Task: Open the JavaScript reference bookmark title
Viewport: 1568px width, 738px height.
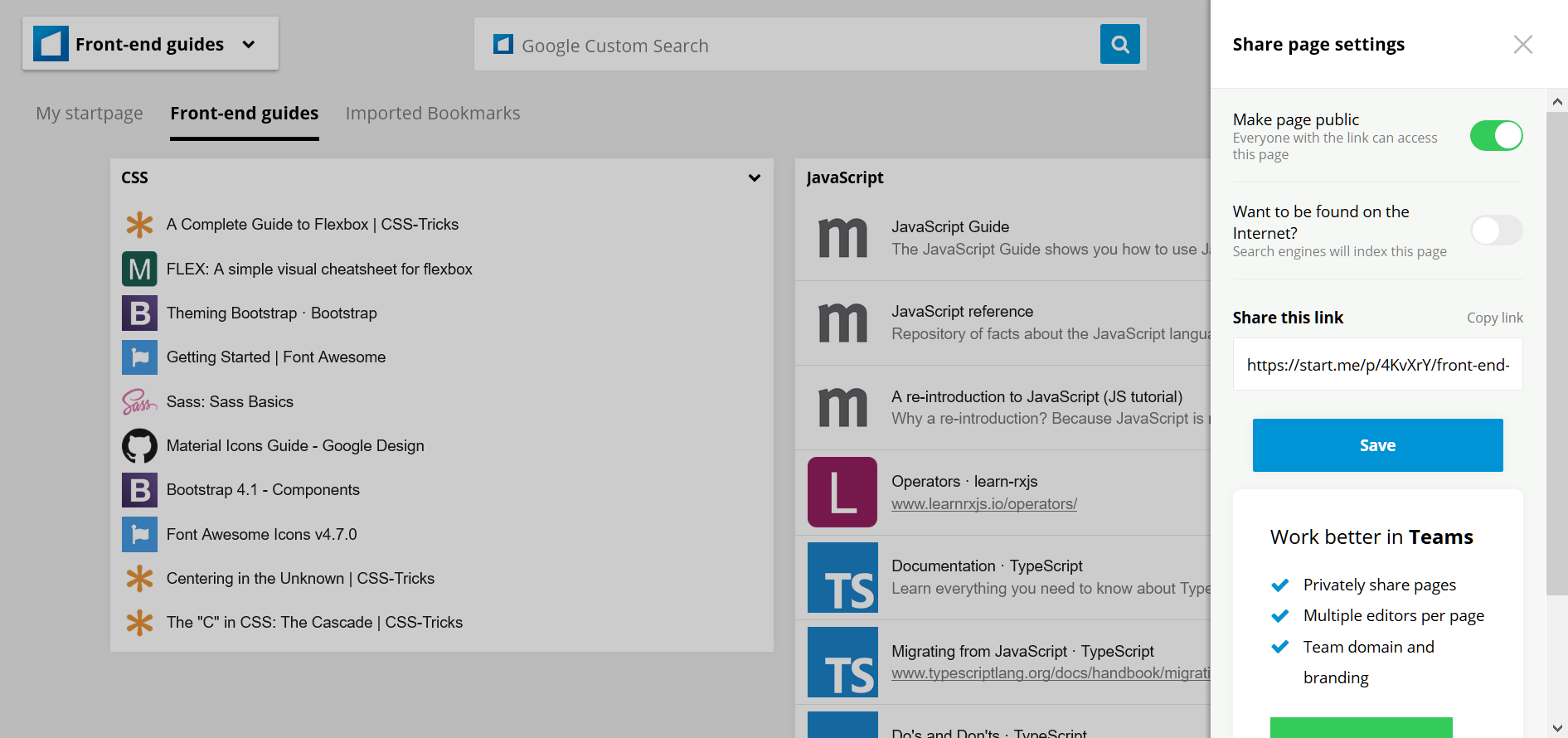Action: click(963, 312)
